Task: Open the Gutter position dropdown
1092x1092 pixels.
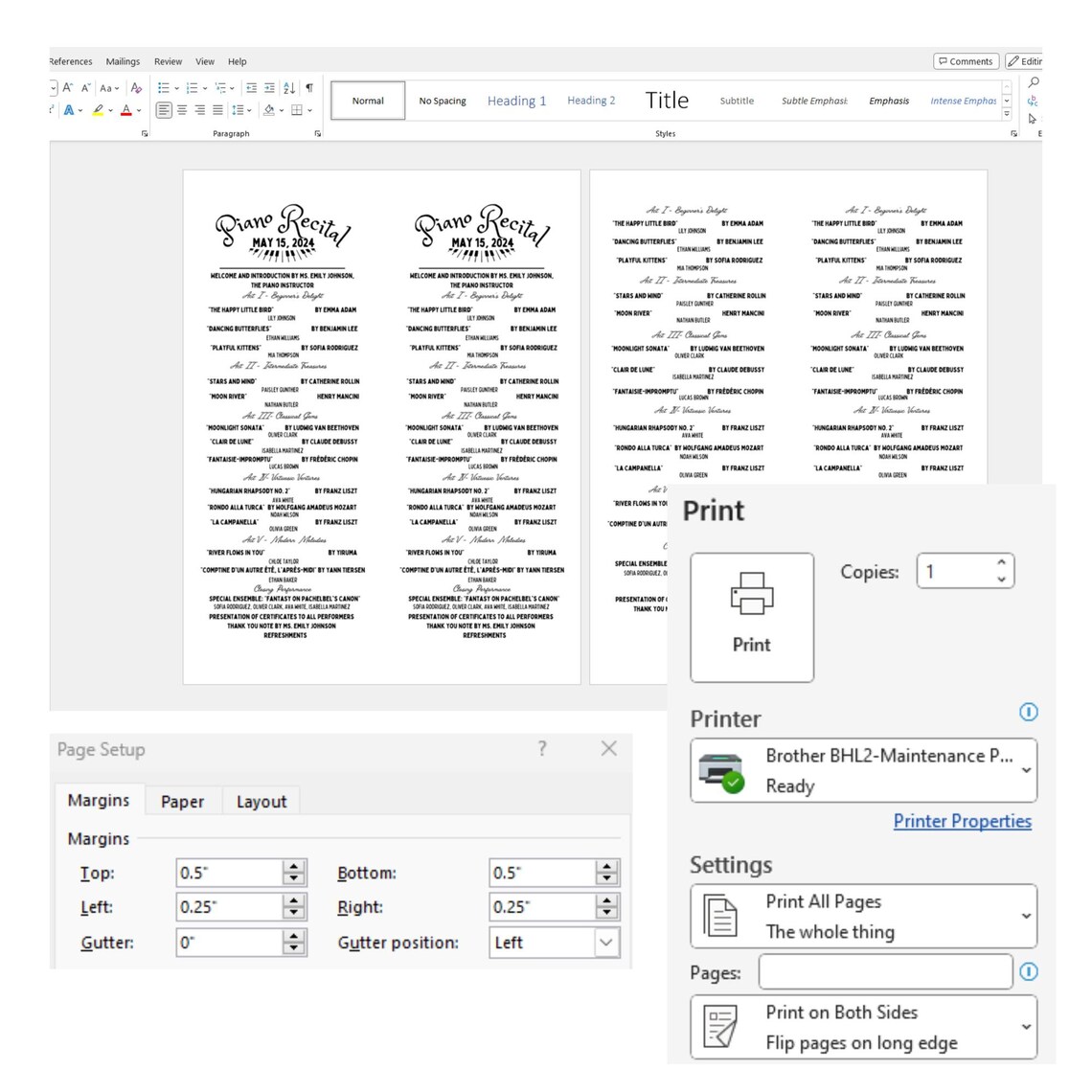Action: pyautogui.click(x=555, y=943)
